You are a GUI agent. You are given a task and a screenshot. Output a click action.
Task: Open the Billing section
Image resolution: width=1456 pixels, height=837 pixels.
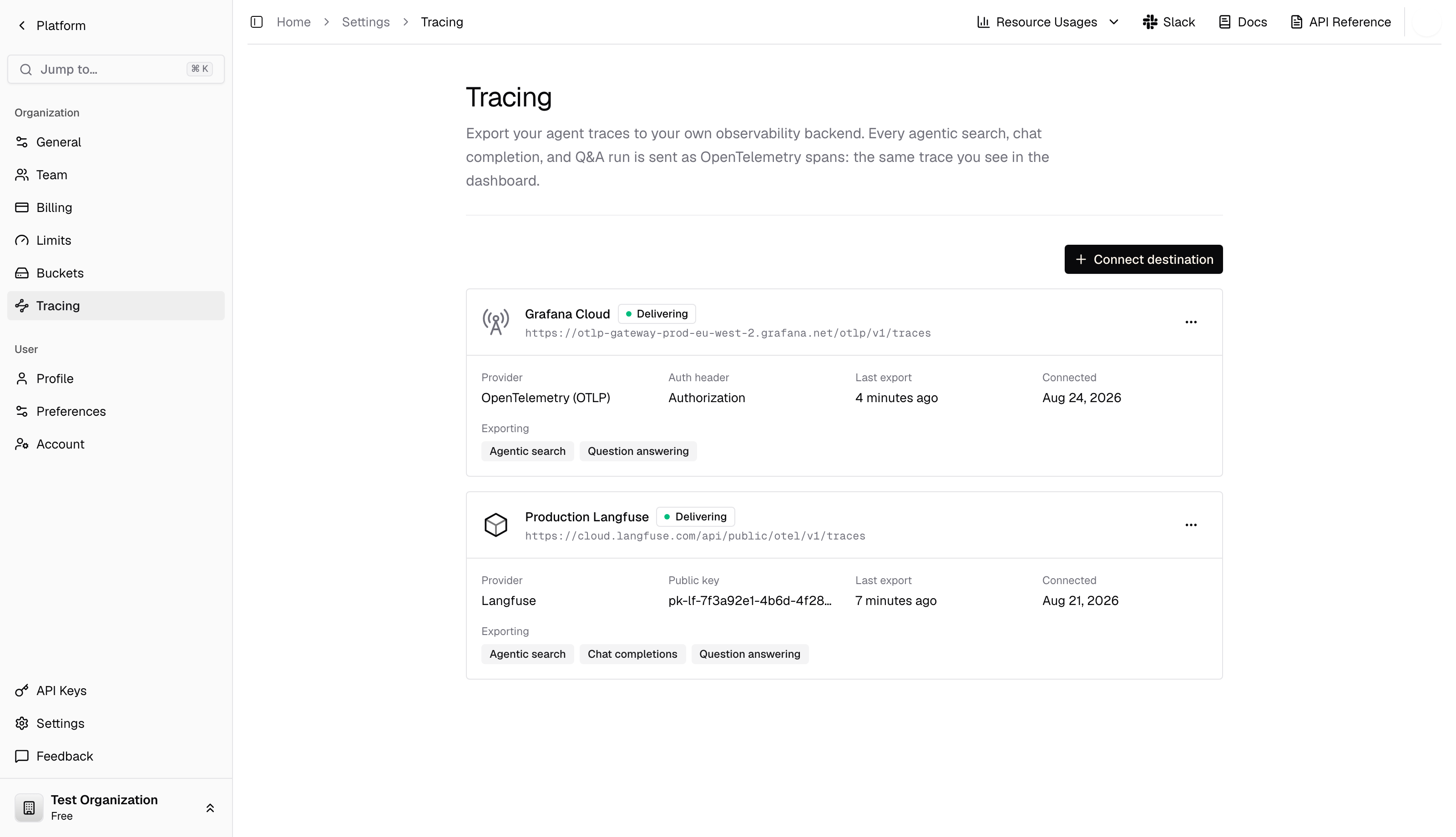point(116,207)
